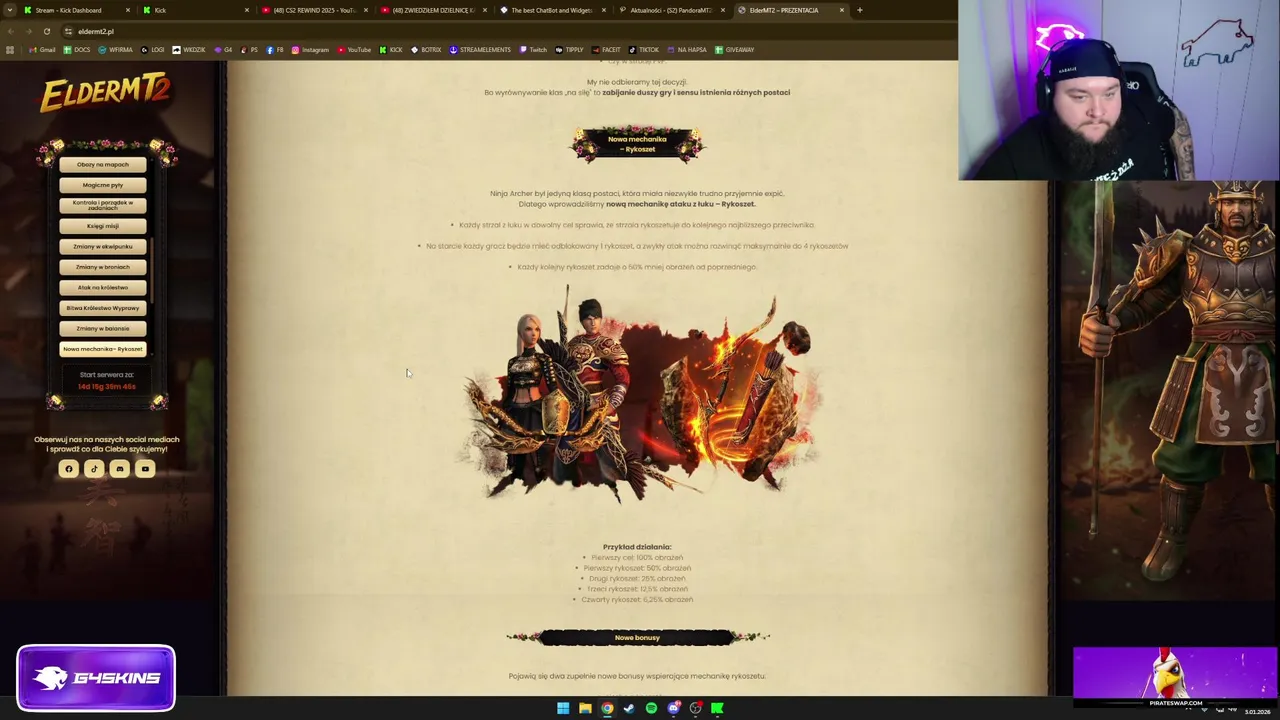1280x720 pixels.
Task: Open 'Kontrola i porządek w zadaniach' section
Action: click(x=103, y=205)
